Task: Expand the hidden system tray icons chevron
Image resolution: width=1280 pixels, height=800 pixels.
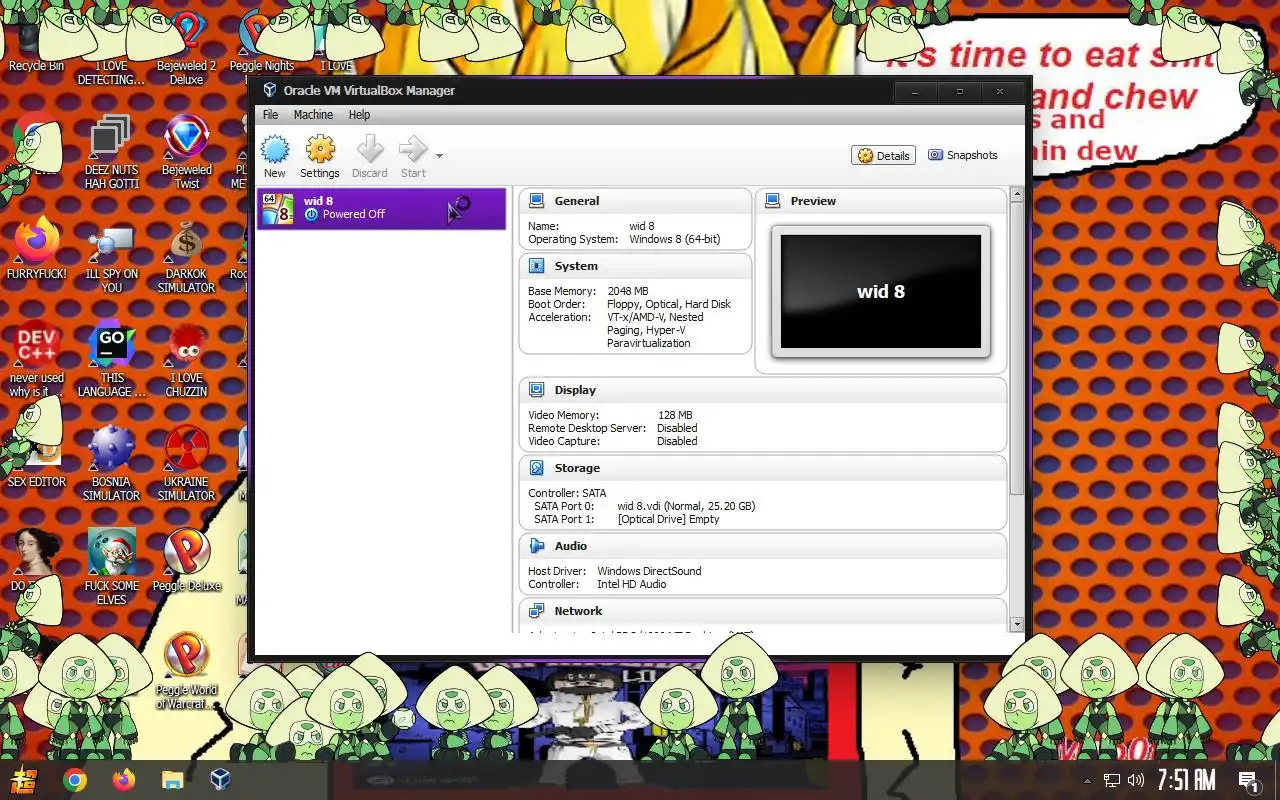Action: pyautogui.click(x=1087, y=780)
